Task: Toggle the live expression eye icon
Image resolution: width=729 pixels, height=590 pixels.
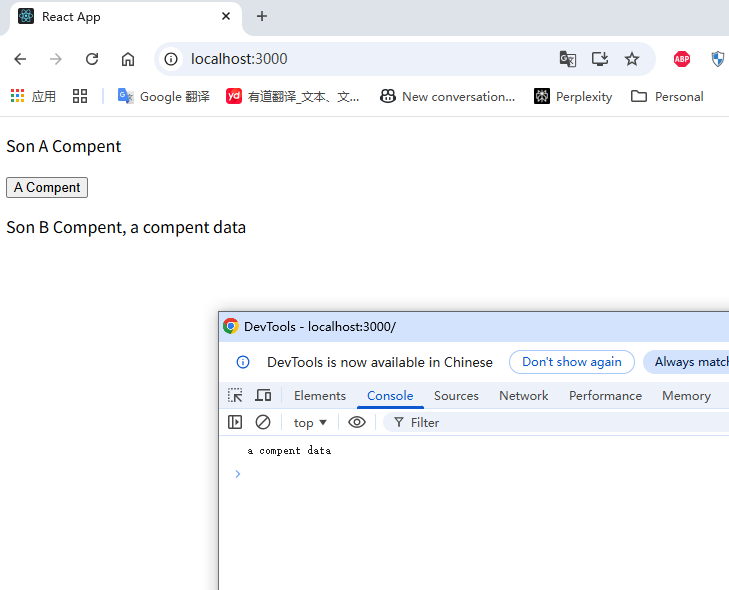Action: [x=357, y=422]
